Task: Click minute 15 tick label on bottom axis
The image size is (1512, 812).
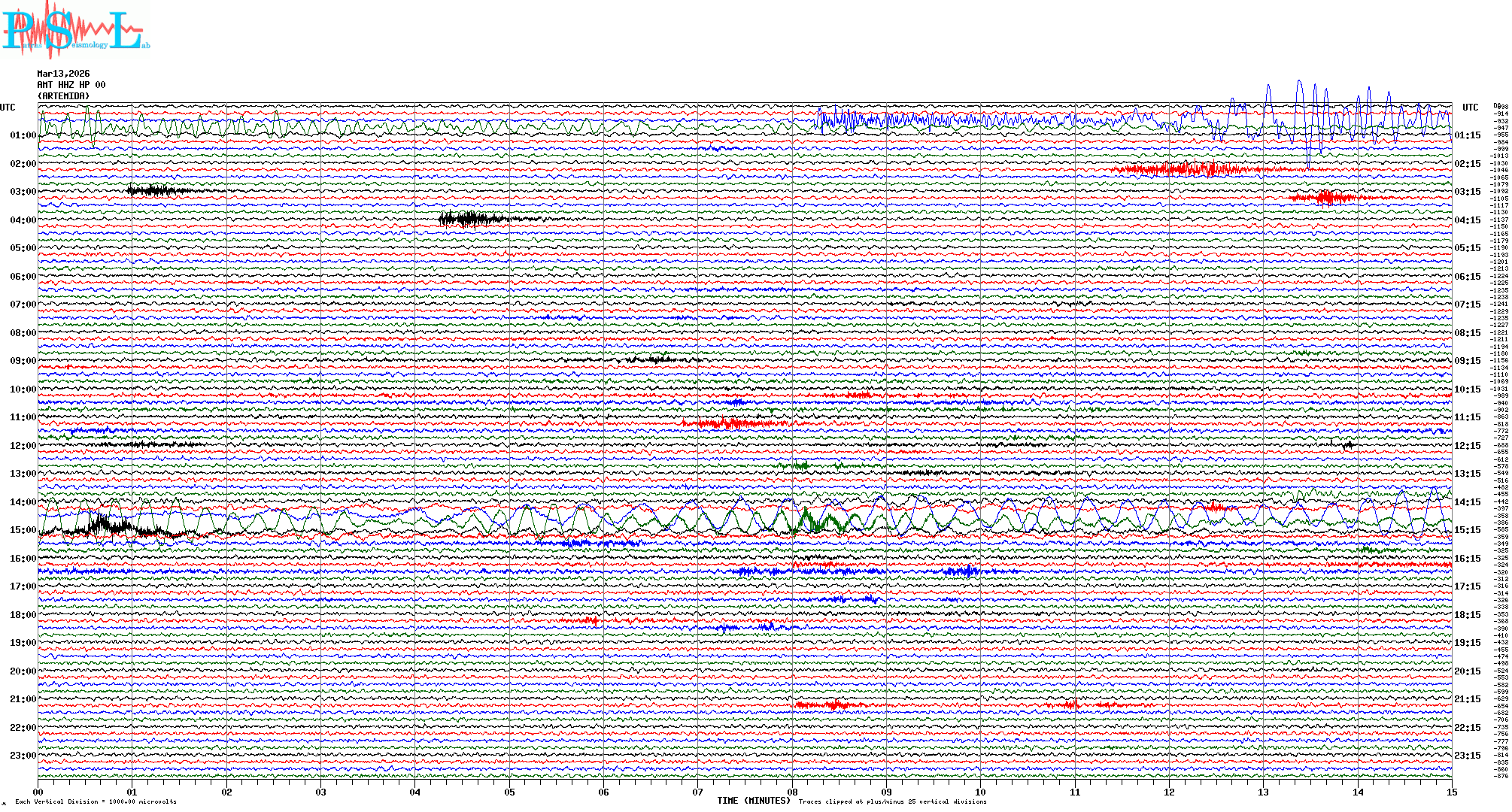Action: pyautogui.click(x=1451, y=792)
